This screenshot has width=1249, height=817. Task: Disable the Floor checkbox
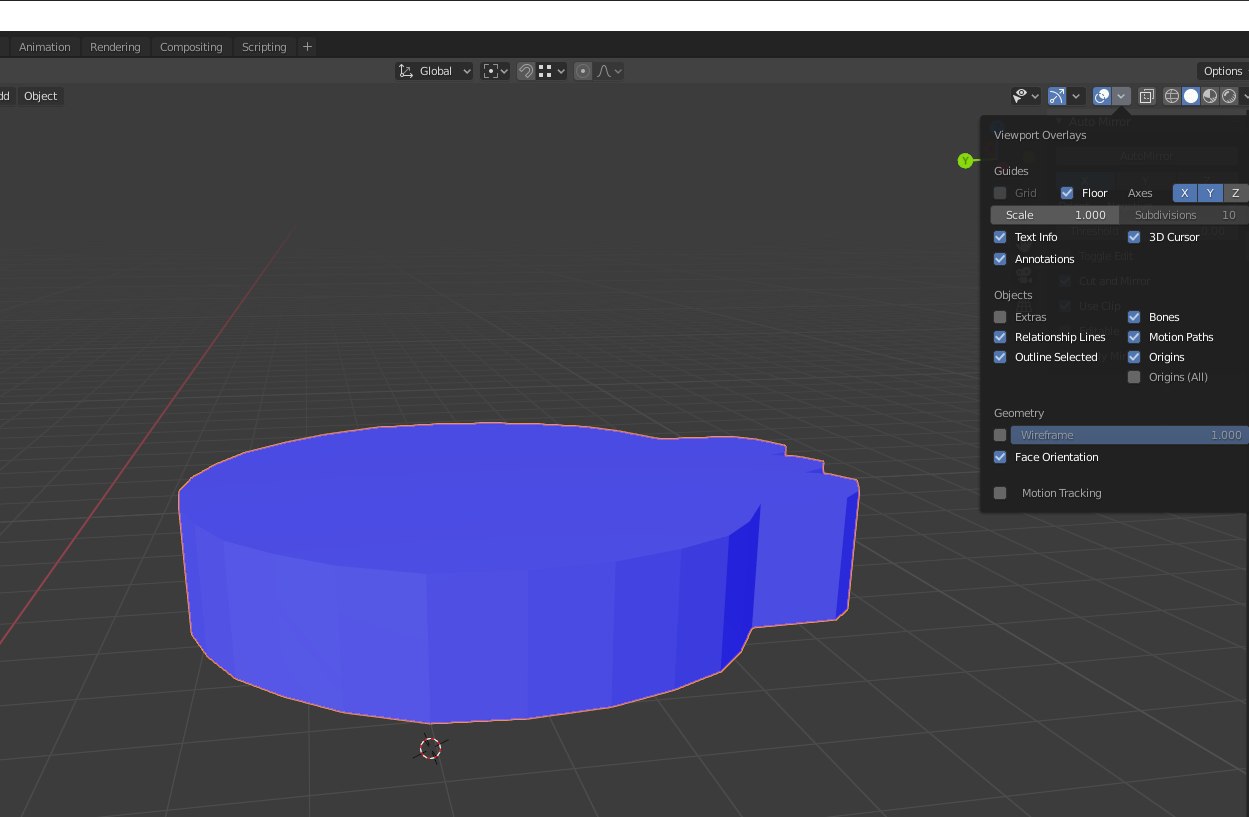[1067, 193]
